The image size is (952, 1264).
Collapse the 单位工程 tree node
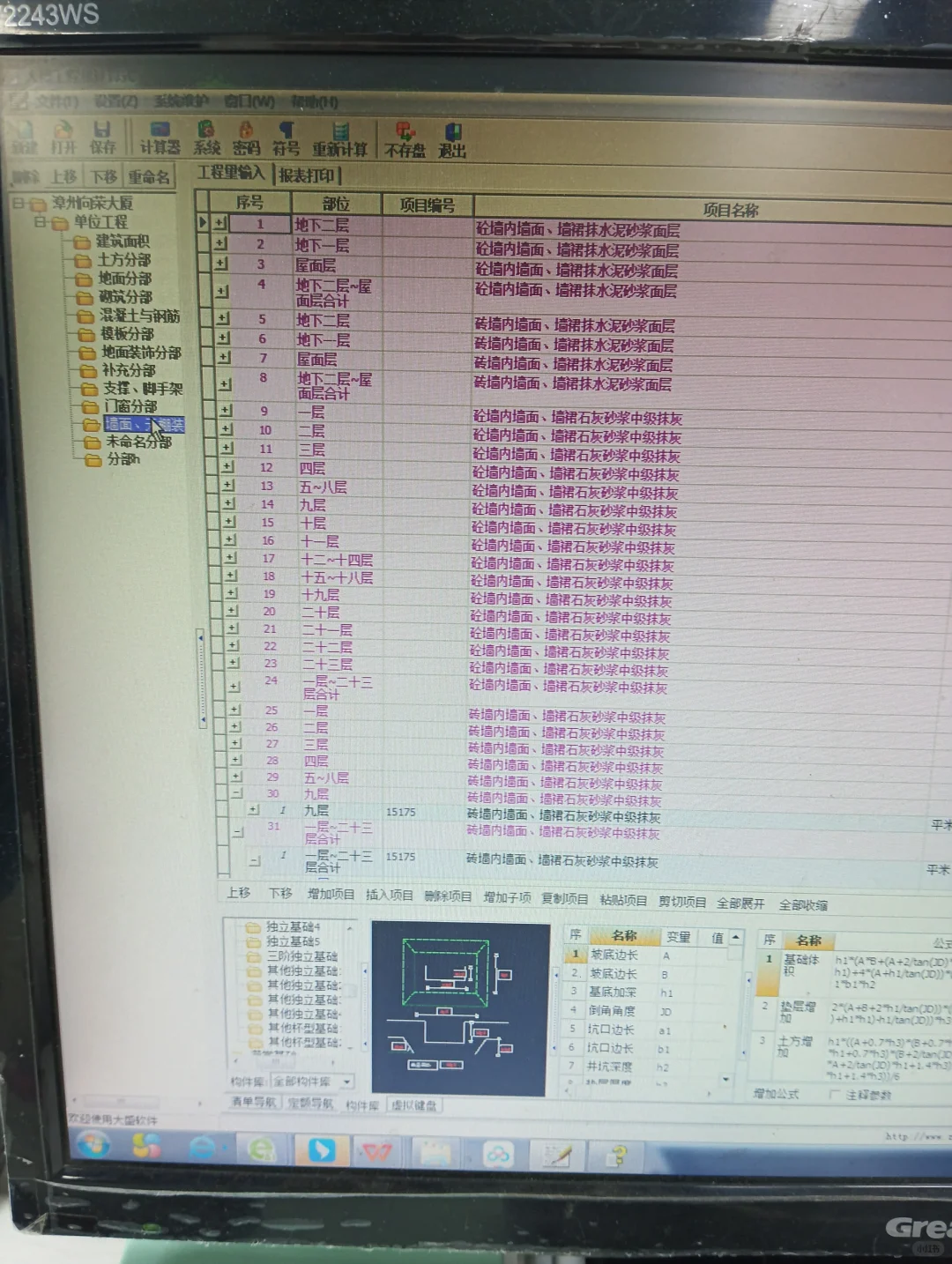41,222
